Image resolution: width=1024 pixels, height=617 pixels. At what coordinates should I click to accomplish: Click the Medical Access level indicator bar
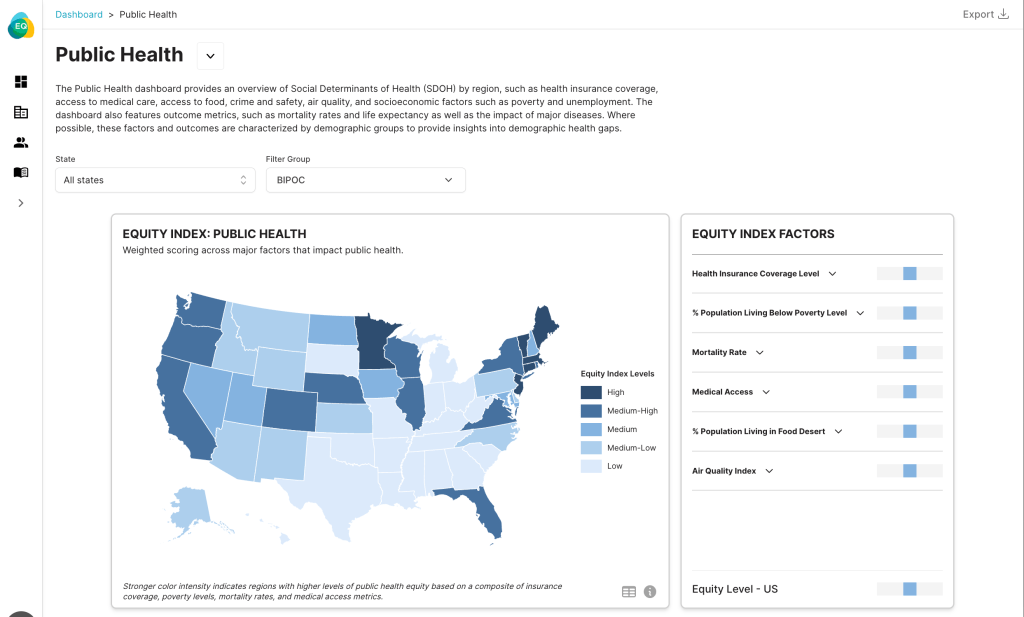[x=909, y=392]
